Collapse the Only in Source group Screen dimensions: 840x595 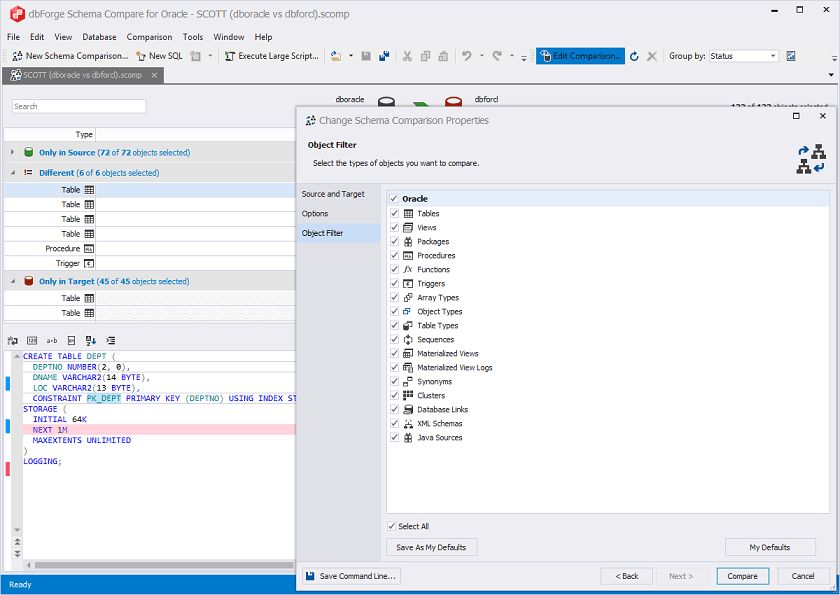[x=13, y=151]
